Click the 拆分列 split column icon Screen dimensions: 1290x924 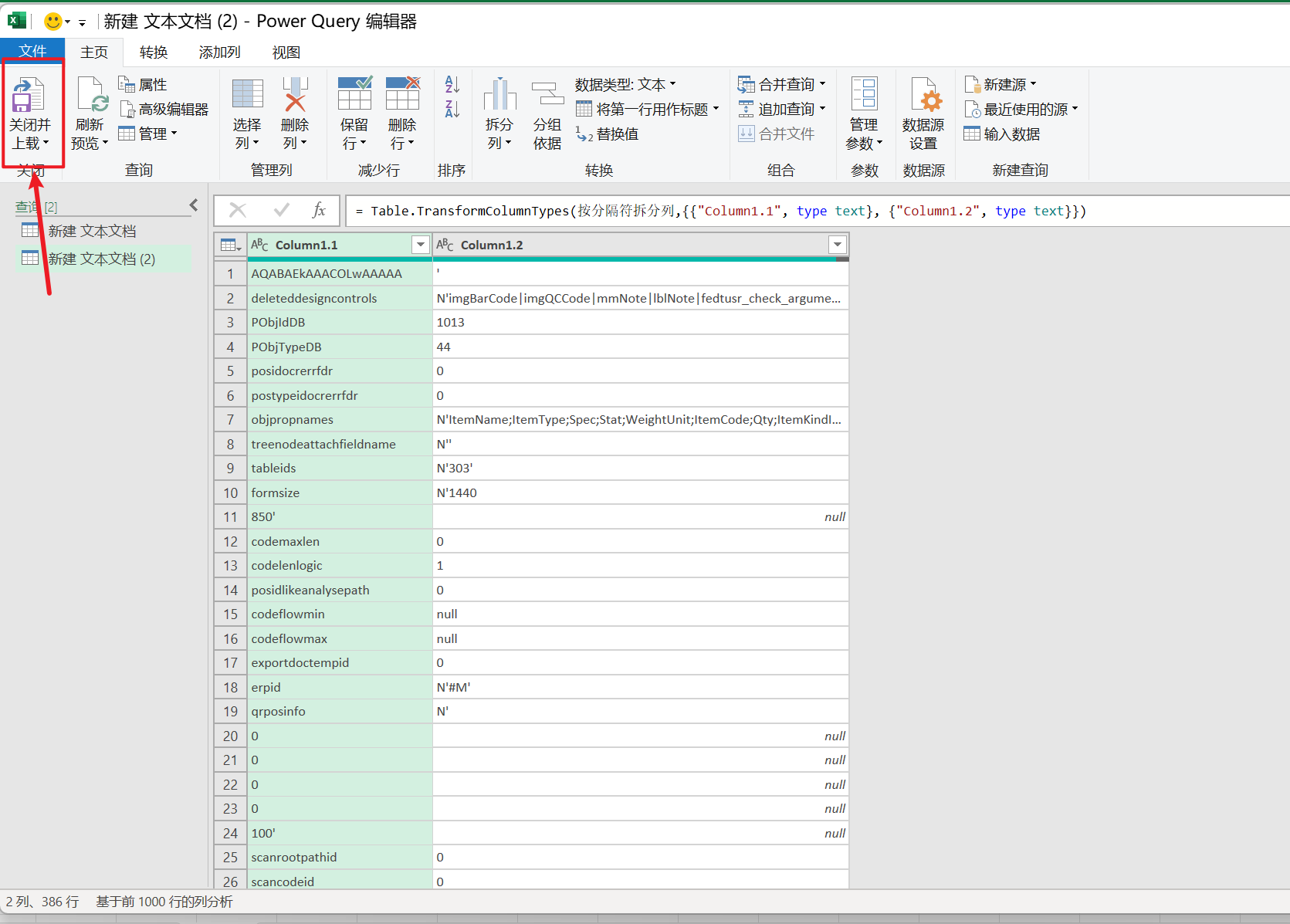coord(499,94)
